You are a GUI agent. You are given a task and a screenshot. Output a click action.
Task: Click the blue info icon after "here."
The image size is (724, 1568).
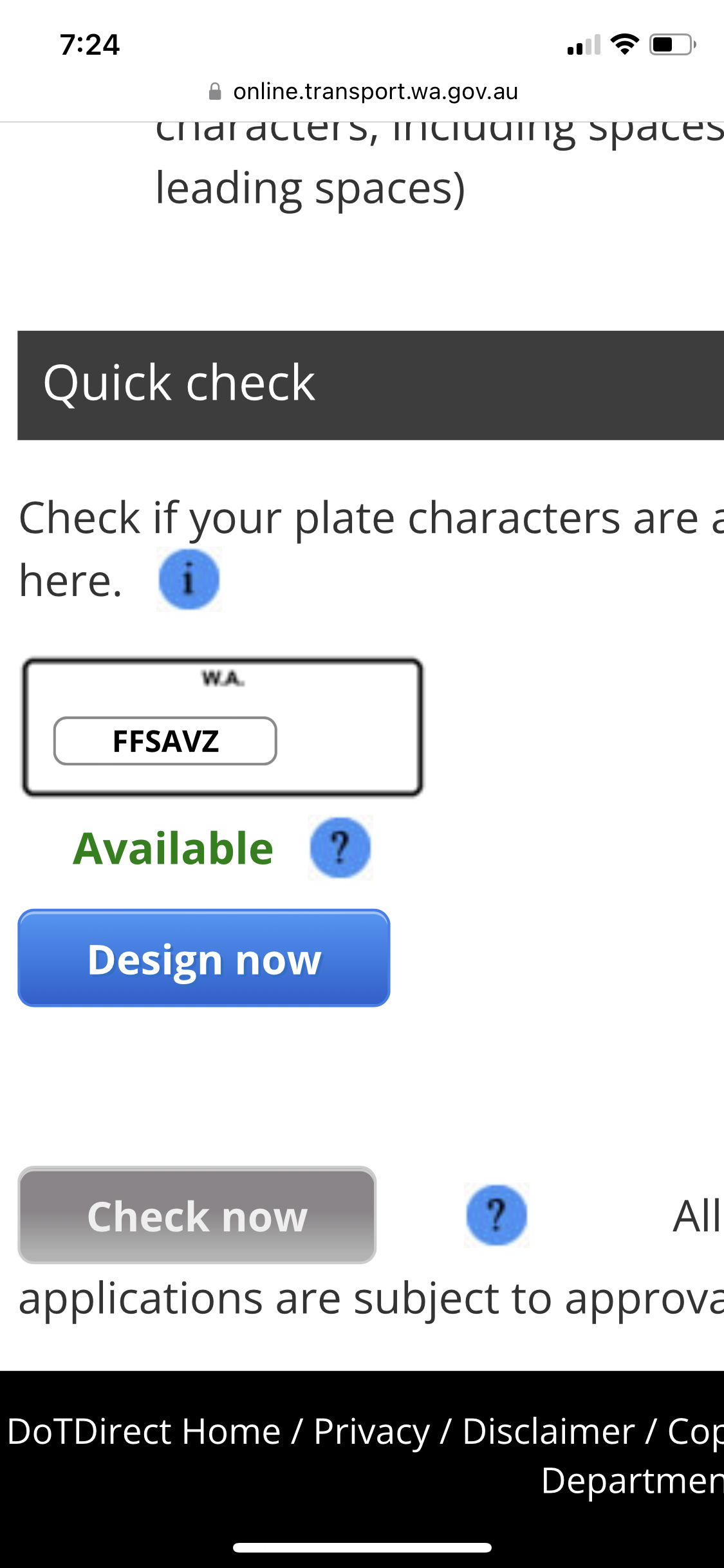pos(189,579)
